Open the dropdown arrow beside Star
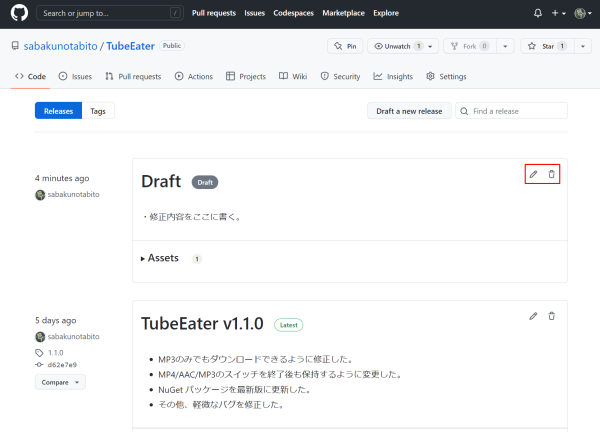The width and height of the screenshot is (600, 432). click(583, 46)
